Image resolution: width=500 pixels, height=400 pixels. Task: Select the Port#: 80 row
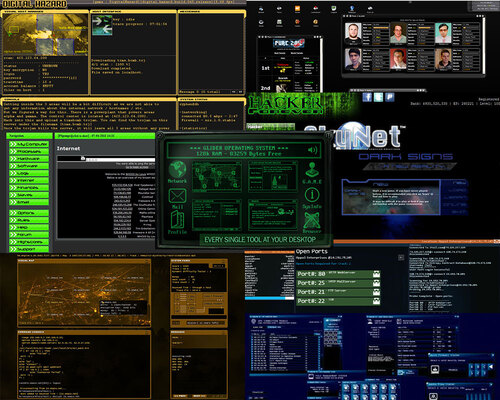coord(339,274)
